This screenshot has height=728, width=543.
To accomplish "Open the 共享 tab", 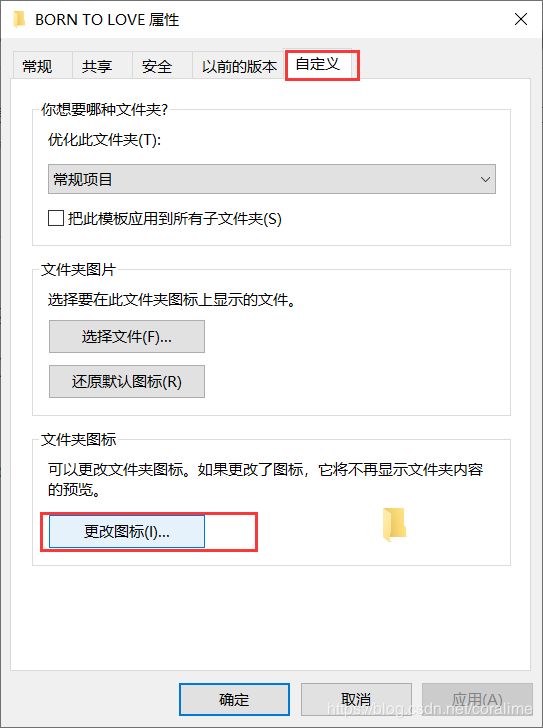I will pyautogui.click(x=97, y=66).
